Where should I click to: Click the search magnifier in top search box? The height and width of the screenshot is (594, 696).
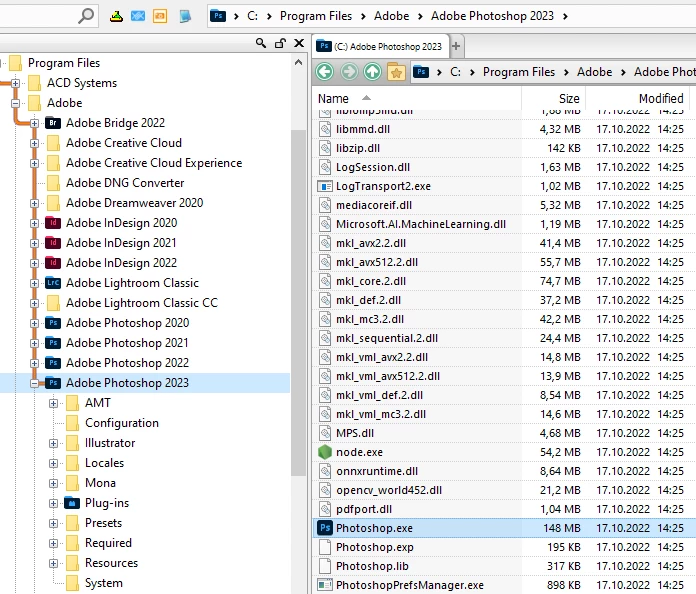86,16
